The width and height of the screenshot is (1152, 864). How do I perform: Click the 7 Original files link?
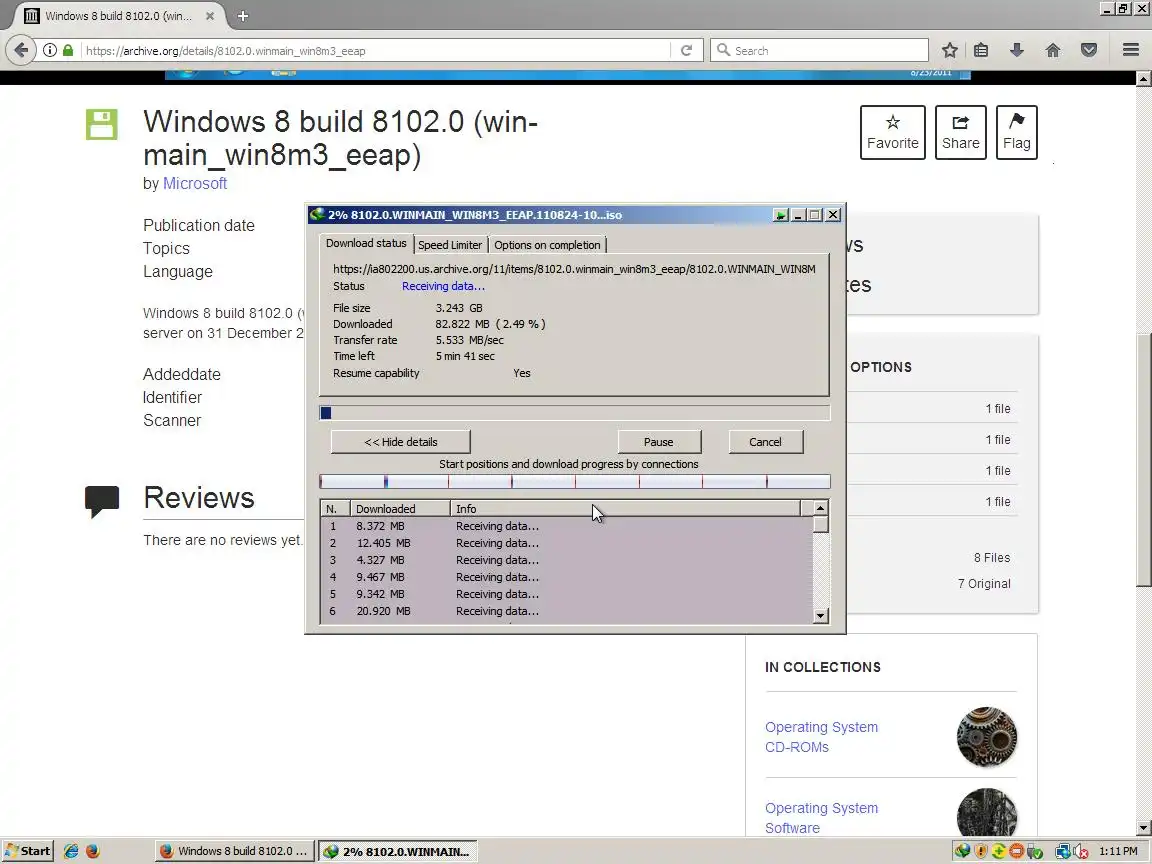(x=984, y=583)
